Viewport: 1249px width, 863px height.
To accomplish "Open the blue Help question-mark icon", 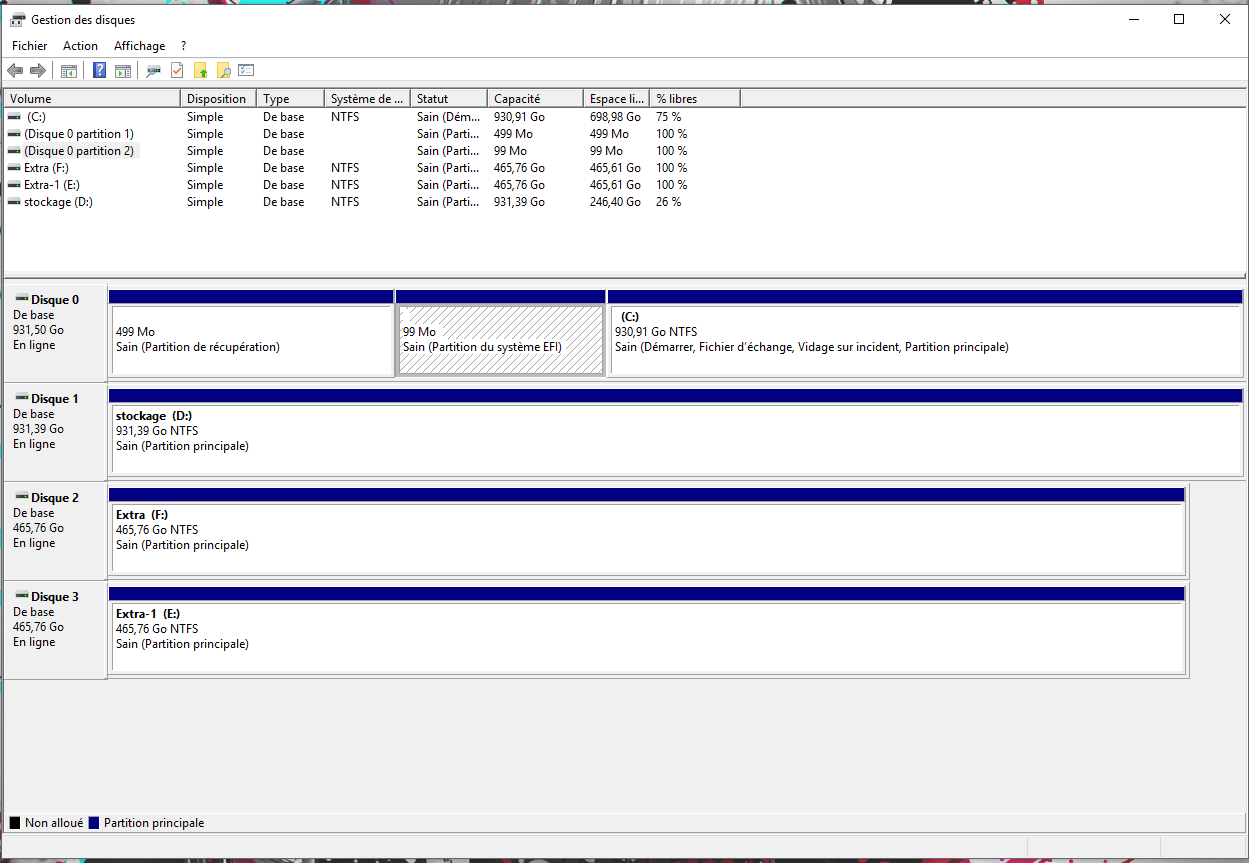I will (100, 70).
